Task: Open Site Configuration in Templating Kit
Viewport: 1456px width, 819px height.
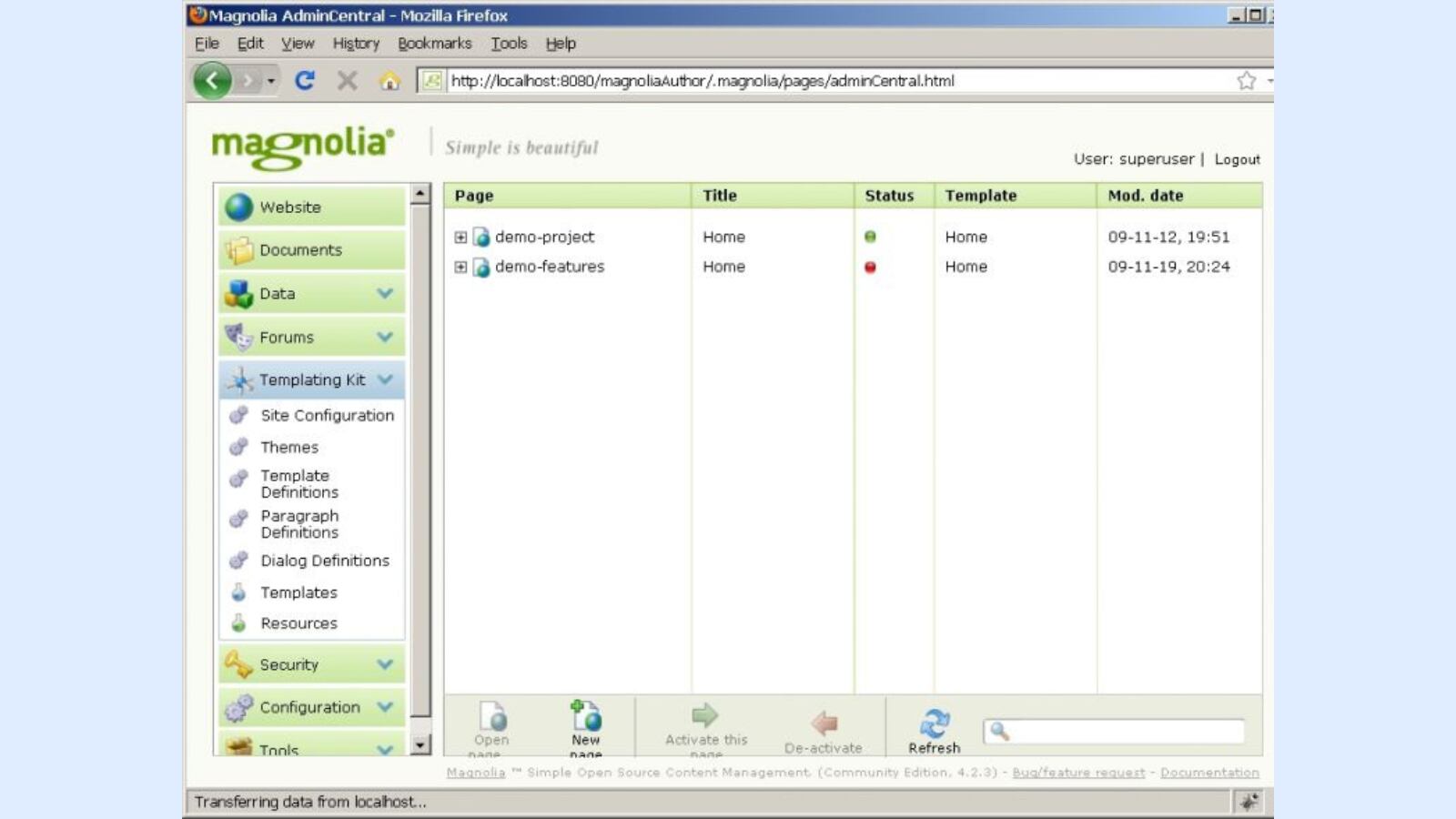Action: 327,415
